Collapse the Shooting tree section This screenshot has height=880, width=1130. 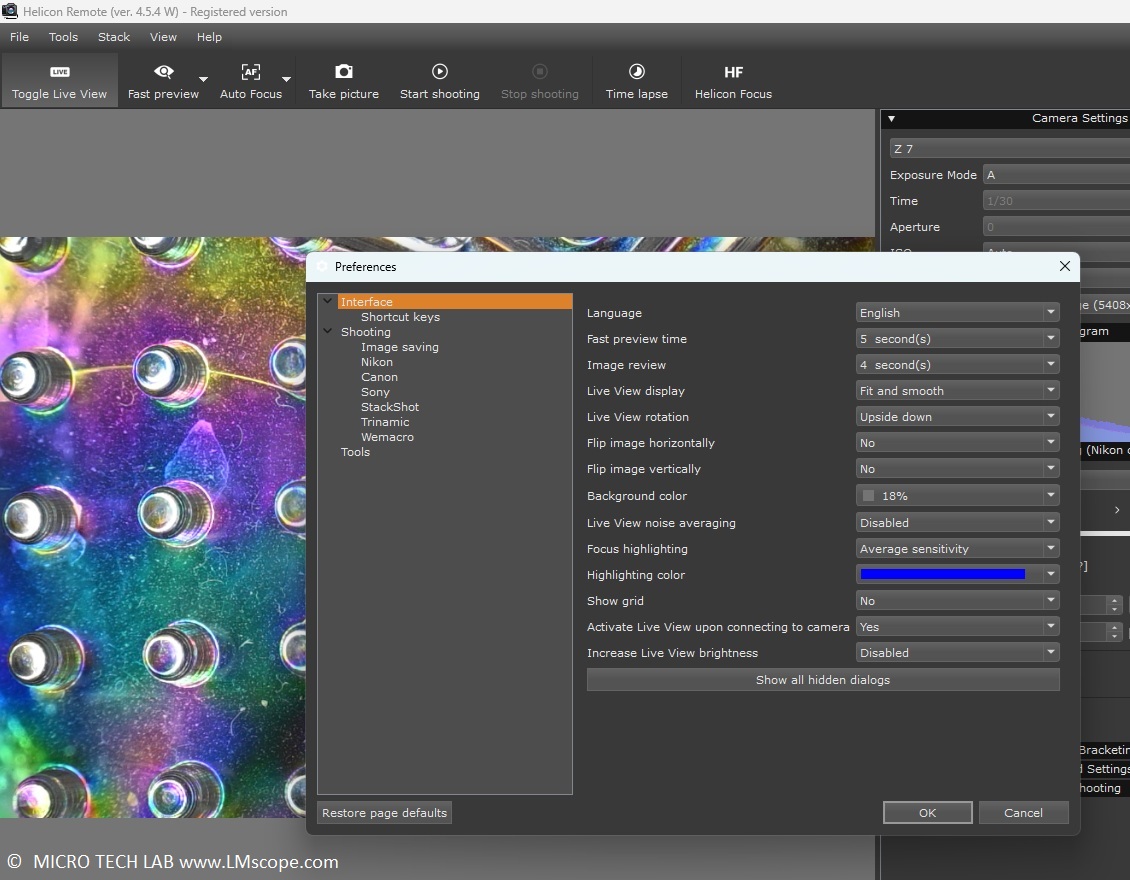327,332
